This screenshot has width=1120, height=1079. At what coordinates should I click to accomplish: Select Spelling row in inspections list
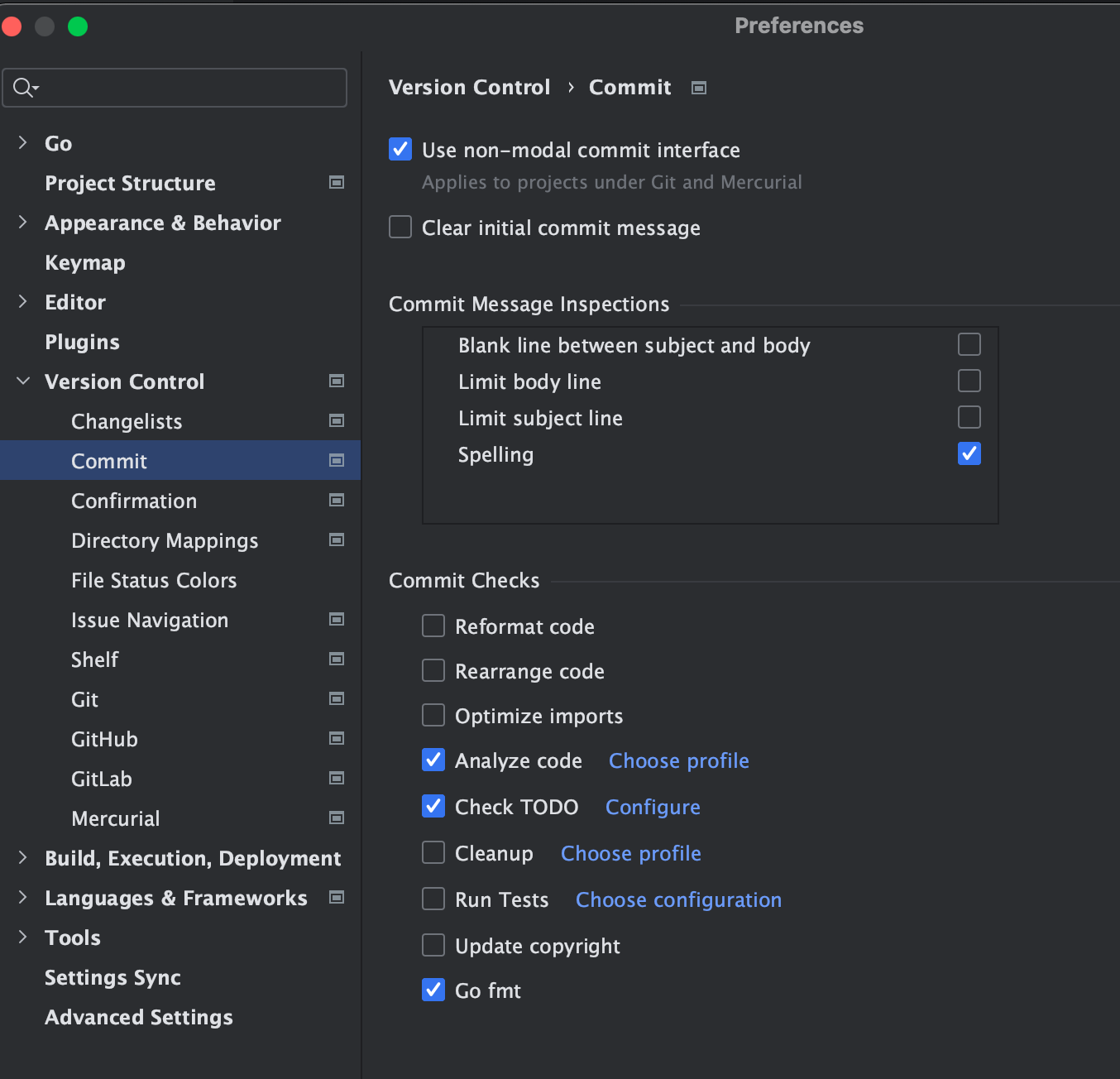pos(710,454)
